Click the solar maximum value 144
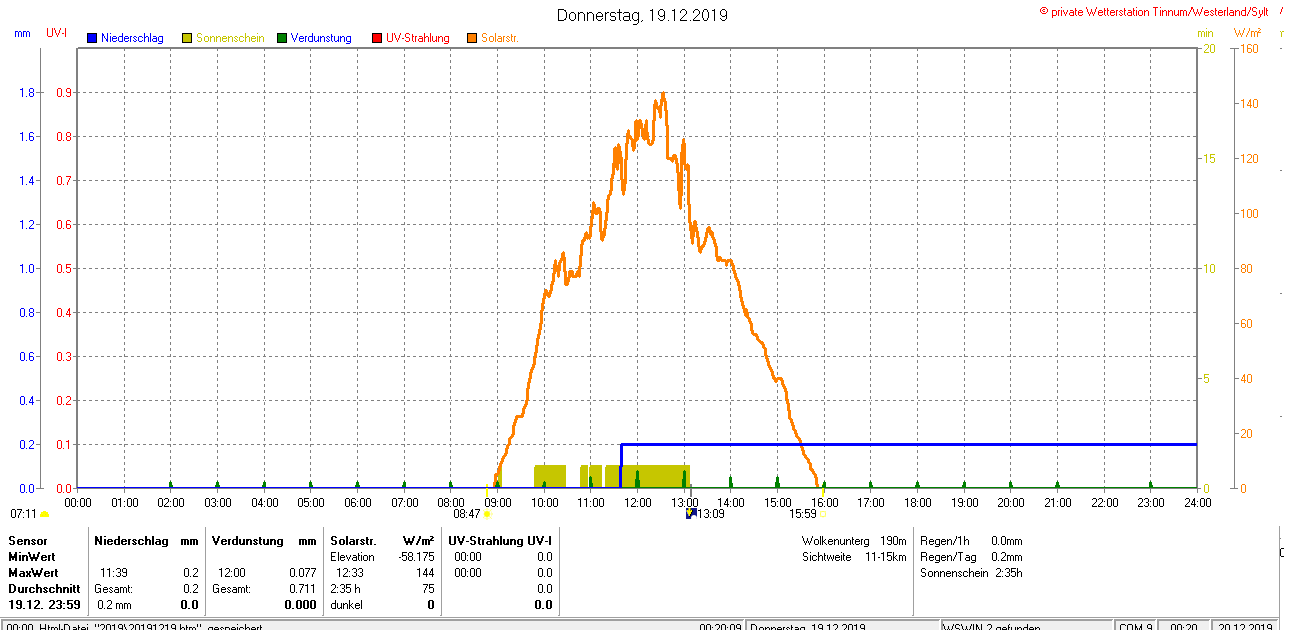This screenshot has height=630, width=1310. pos(425,573)
